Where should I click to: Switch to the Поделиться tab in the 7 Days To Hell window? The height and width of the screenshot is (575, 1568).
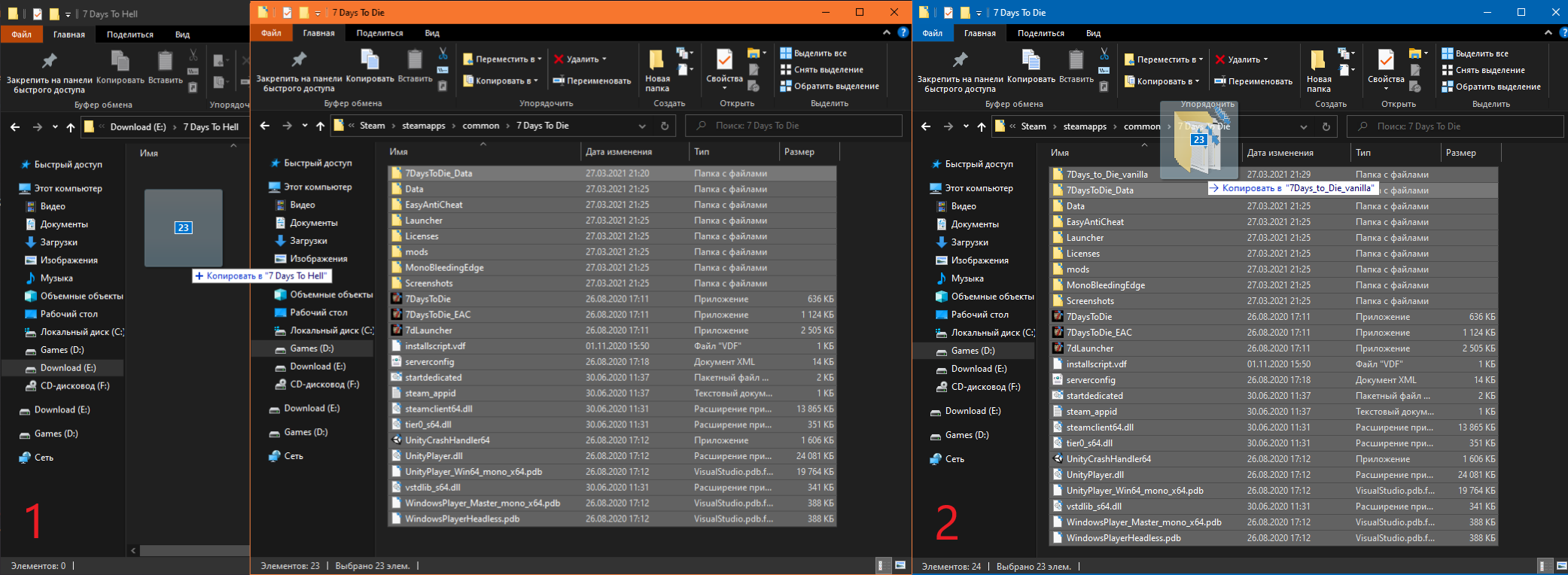click(130, 35)
